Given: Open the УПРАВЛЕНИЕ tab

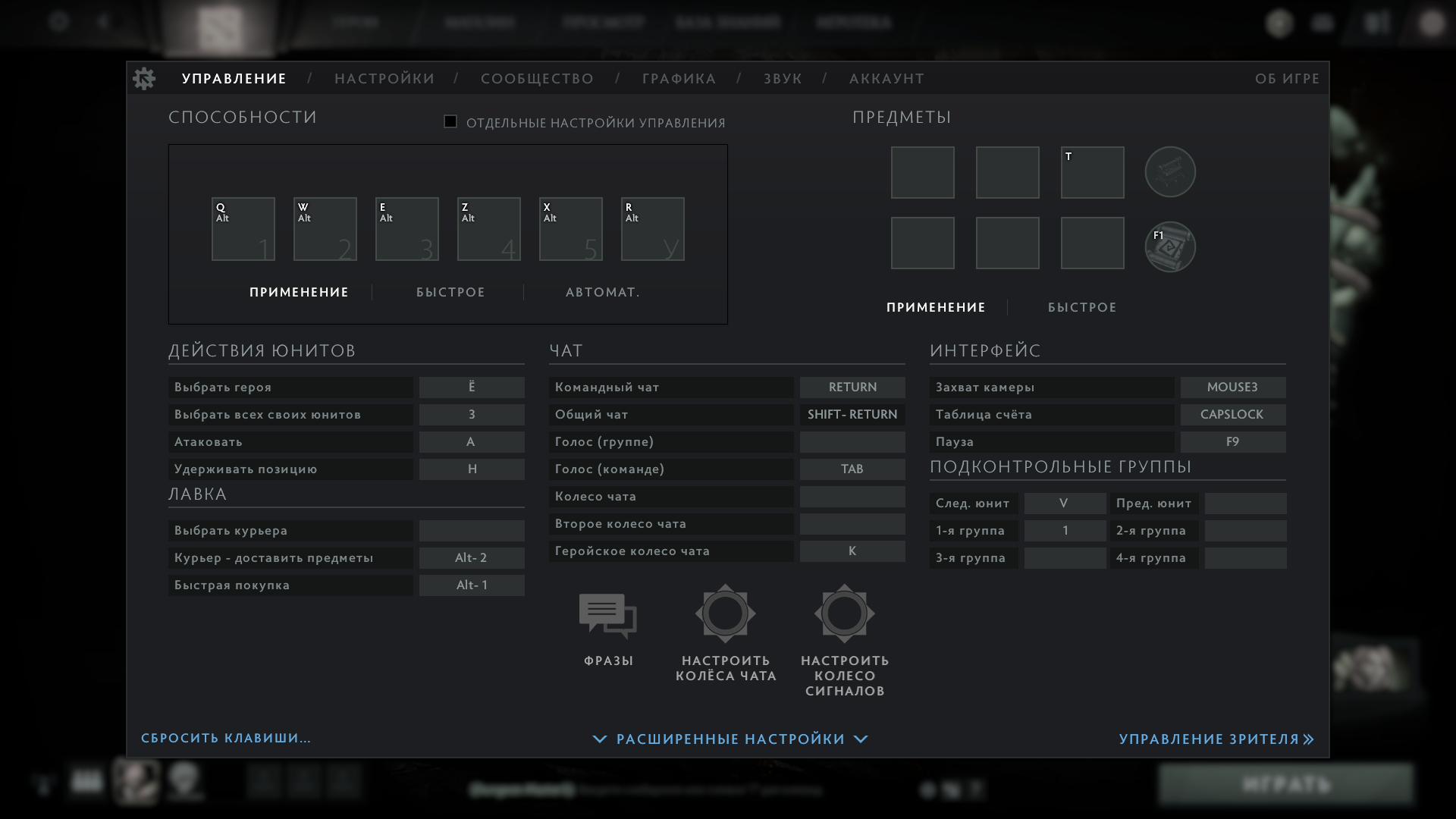Looking at the screenshot, I should [x=234, y=79].
